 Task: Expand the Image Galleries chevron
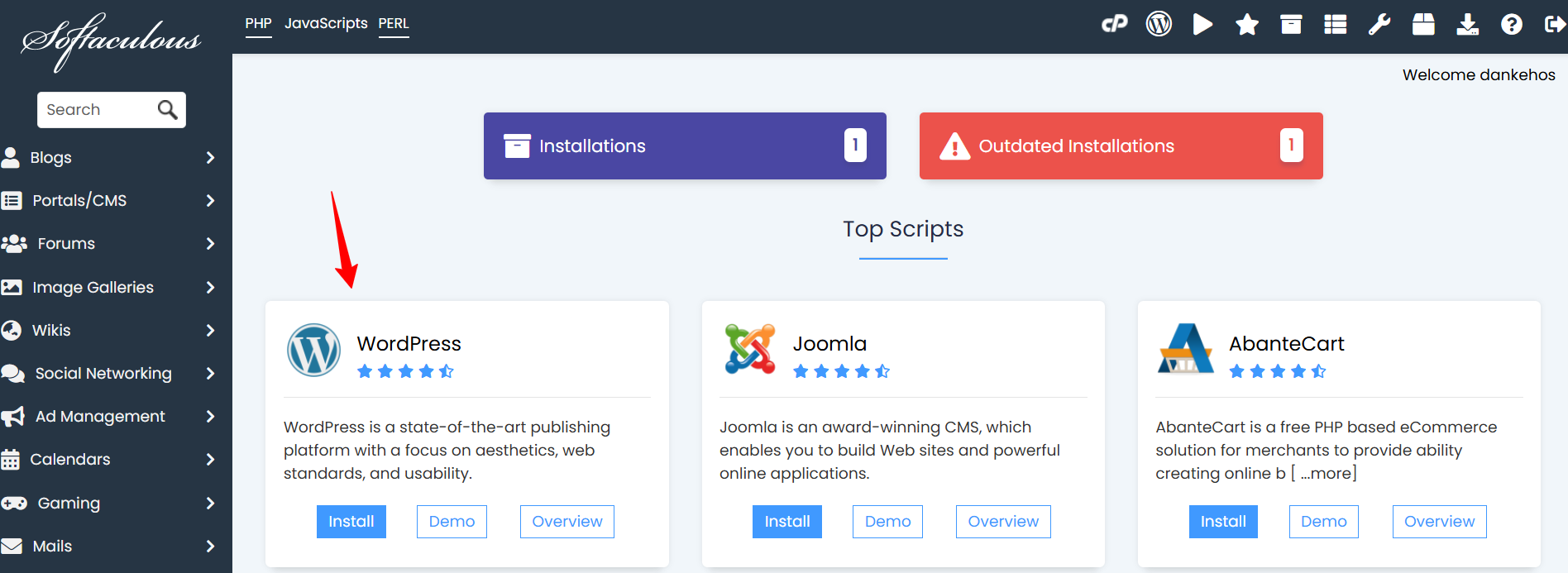[x=210, y=287]
